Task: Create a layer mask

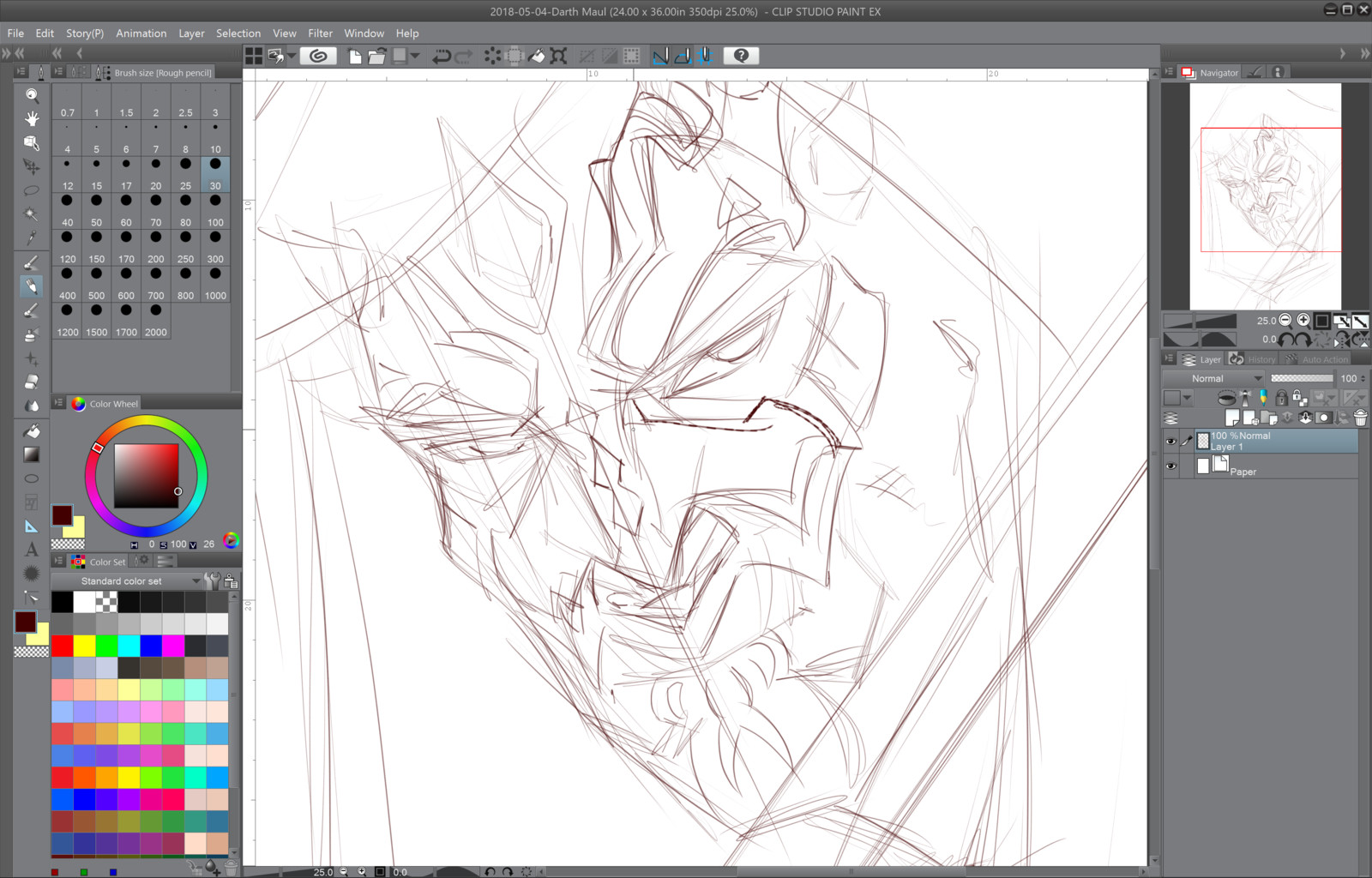Action: tap(1324, 418)
